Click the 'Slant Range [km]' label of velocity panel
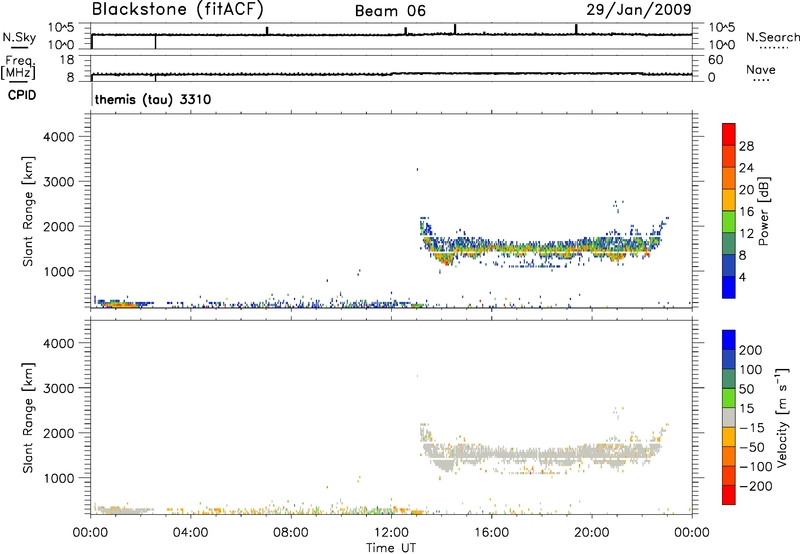 coord(28,418)
